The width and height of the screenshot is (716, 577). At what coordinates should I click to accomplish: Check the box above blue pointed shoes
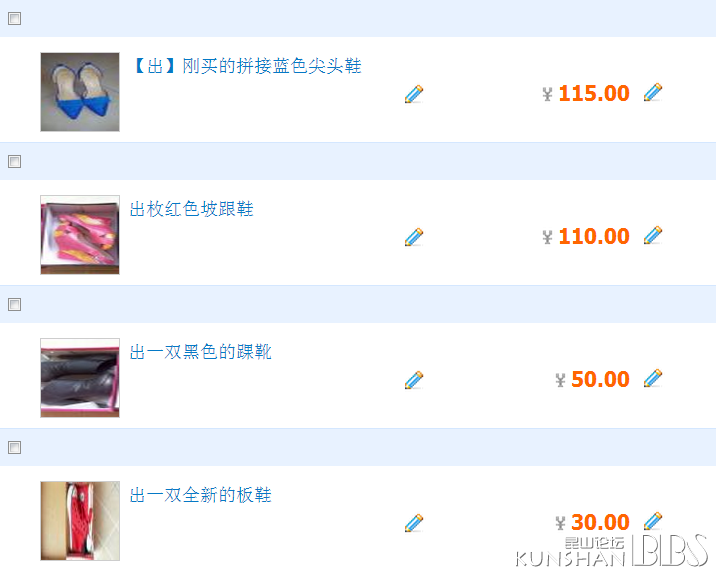click(x=15, y=19)
